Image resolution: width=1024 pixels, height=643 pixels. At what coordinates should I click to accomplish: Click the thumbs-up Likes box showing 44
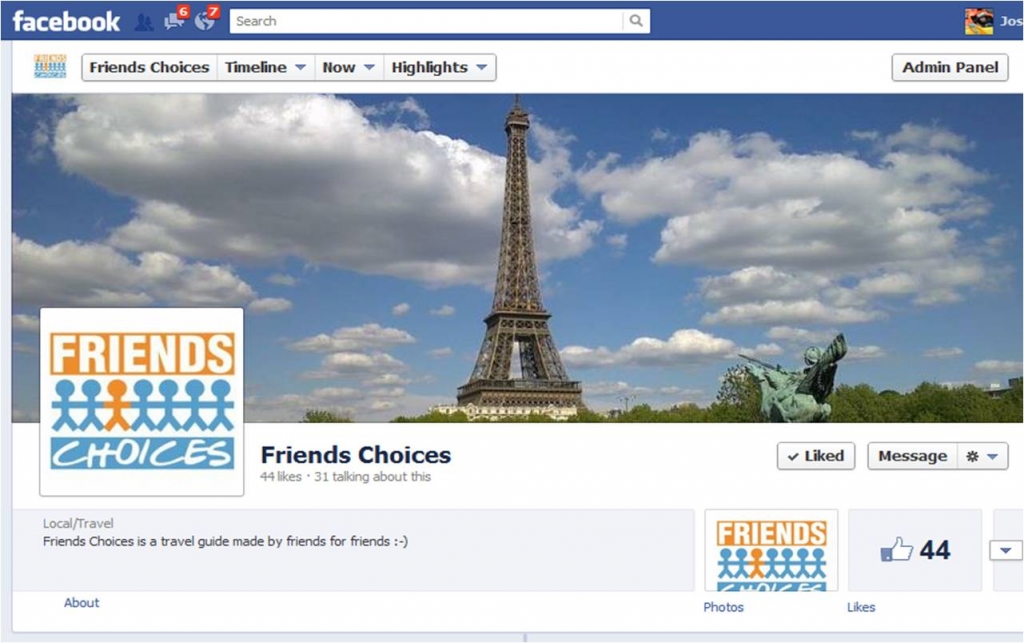coord(915,550)
